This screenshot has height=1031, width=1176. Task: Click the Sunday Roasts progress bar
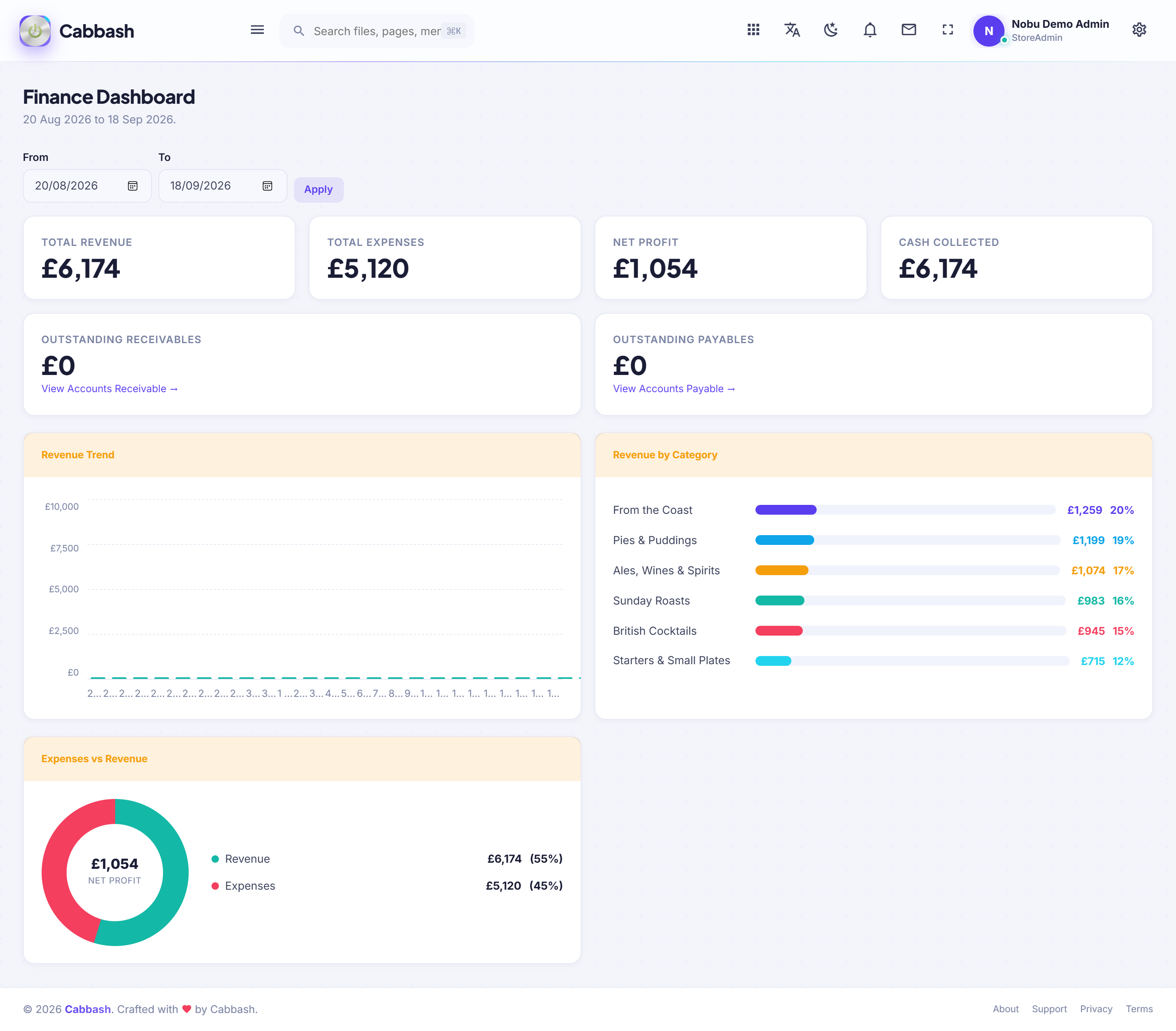pos(910,600)
